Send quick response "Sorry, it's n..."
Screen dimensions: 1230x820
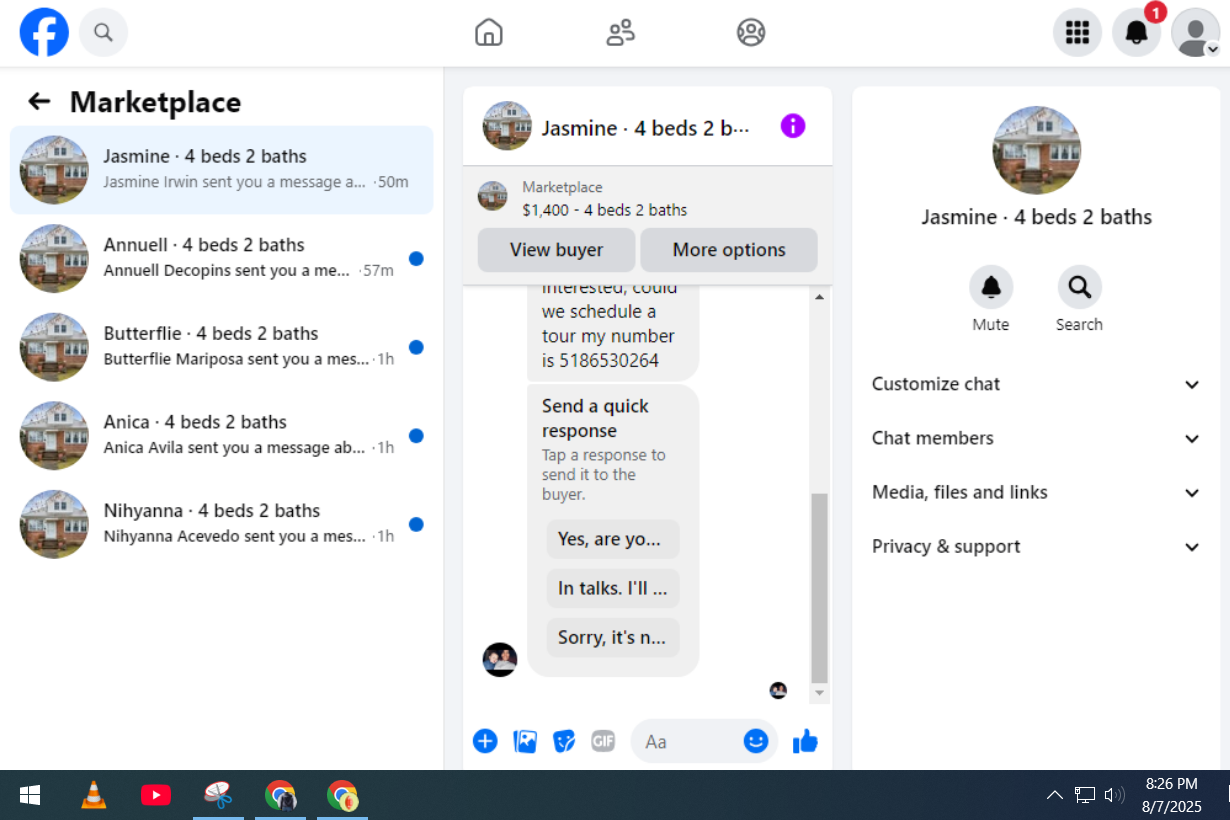(x=613, y=637)
